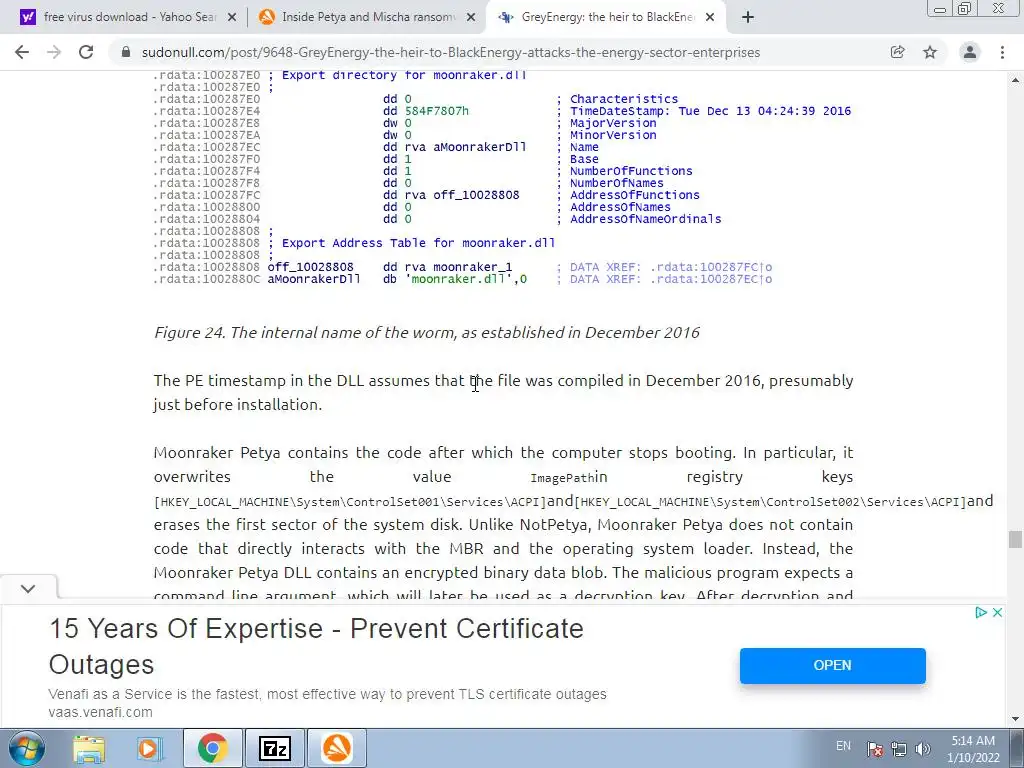Screen dimensions: 1024x768
Task: Open network status tray icon
Action: click(x=899, y=749)
